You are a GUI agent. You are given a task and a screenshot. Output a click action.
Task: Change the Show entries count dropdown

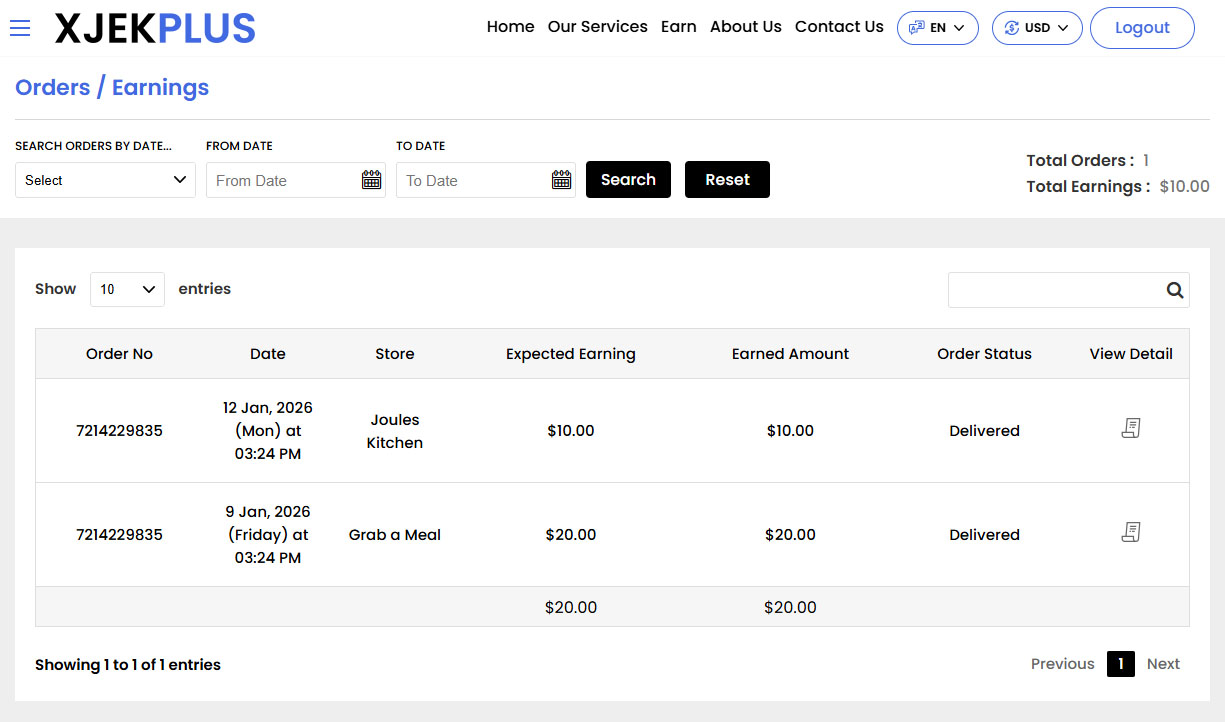click(127, 289)
